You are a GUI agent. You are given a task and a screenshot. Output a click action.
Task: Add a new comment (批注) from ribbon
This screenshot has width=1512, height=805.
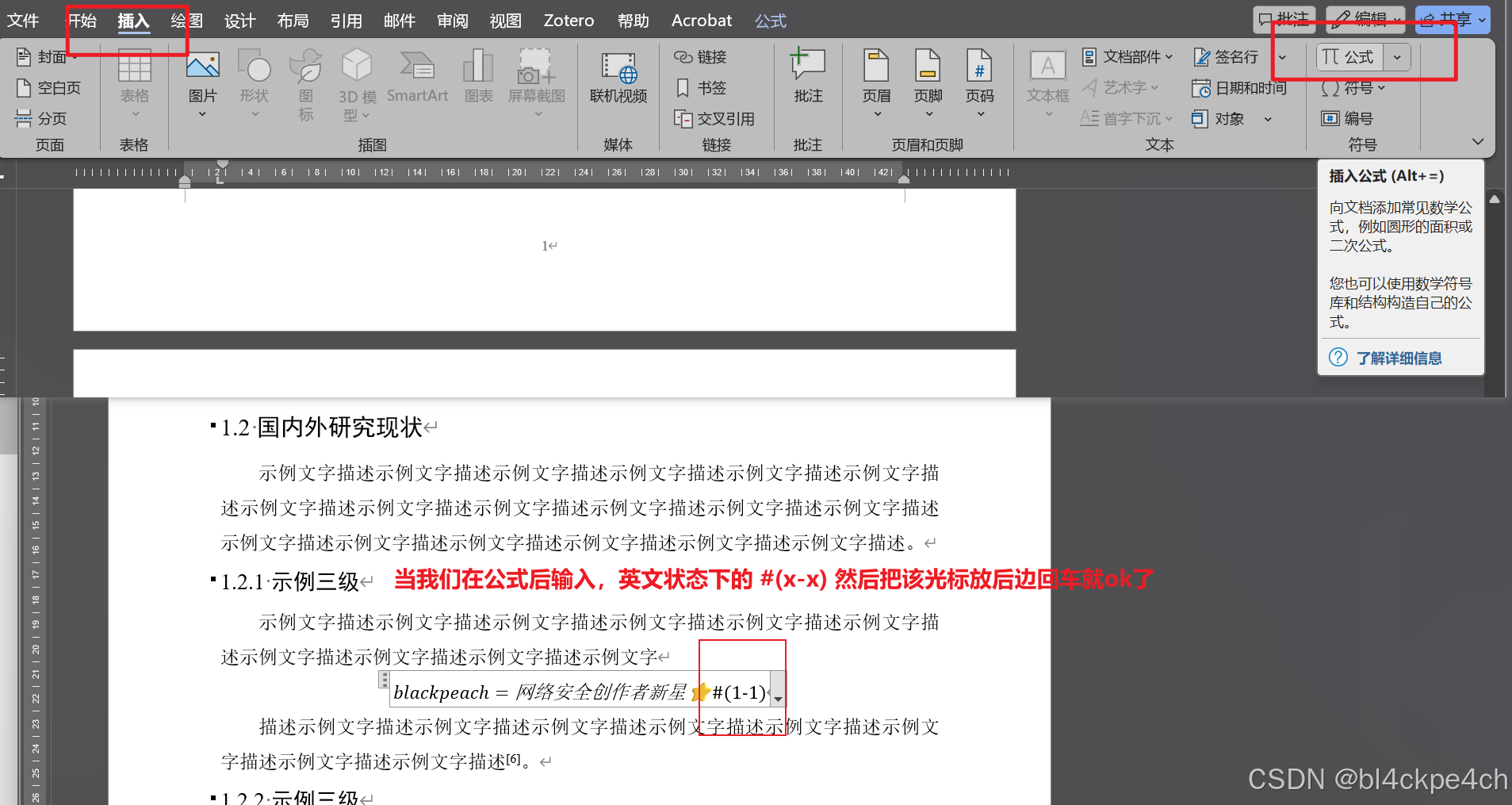808,76
